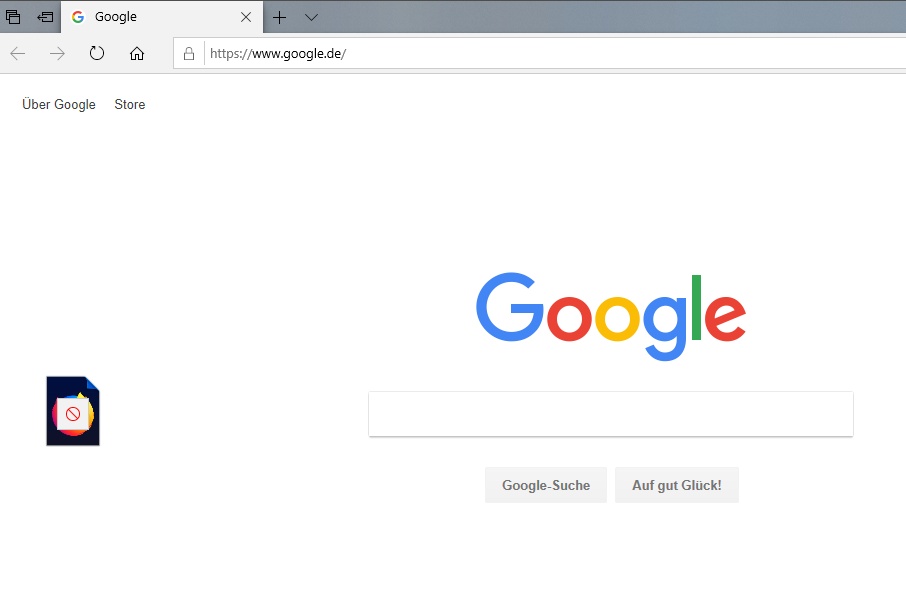The image size is (906, 605).
Task: Open the Über Google link
Action: tap(59, 104)
